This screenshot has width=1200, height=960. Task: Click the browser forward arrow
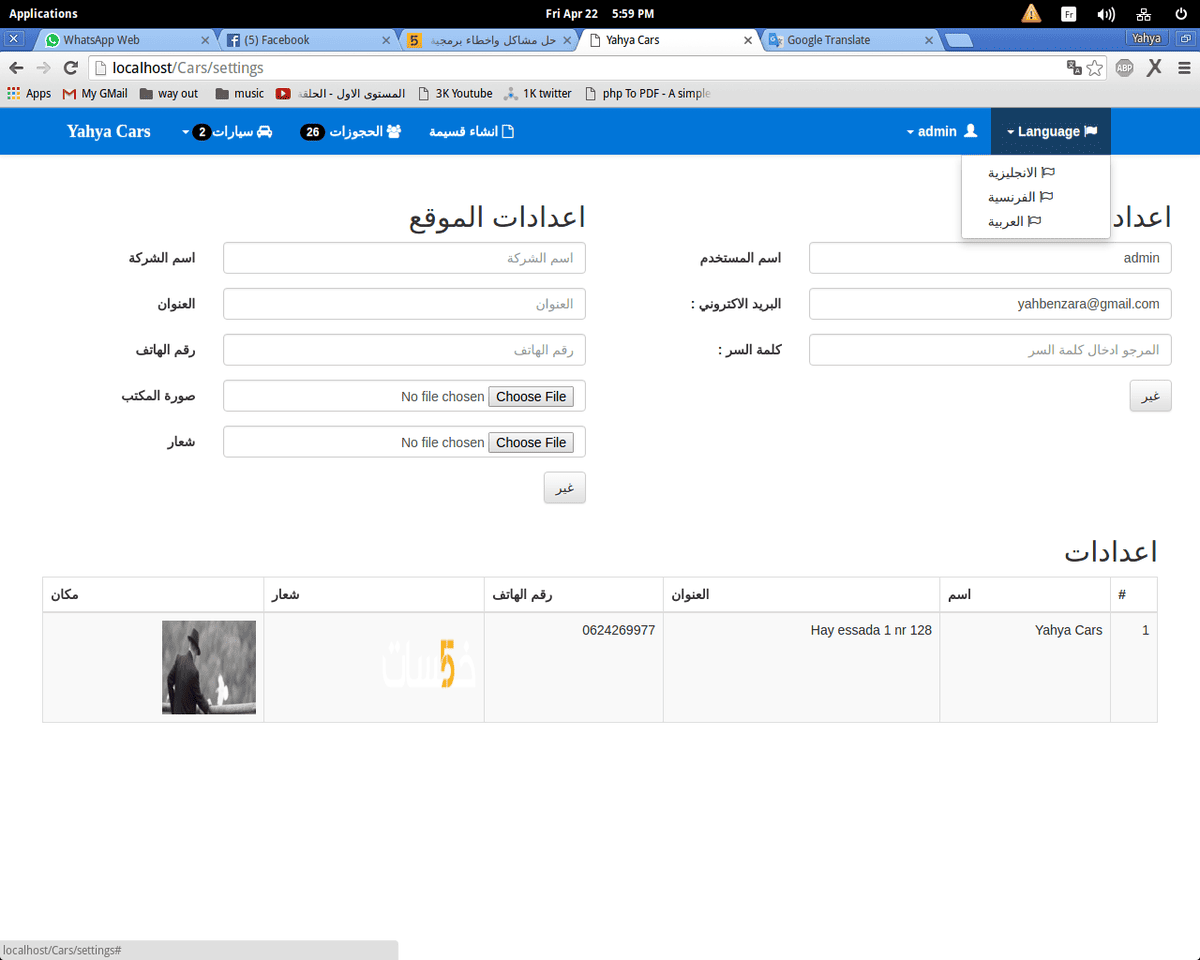[43, 68]
